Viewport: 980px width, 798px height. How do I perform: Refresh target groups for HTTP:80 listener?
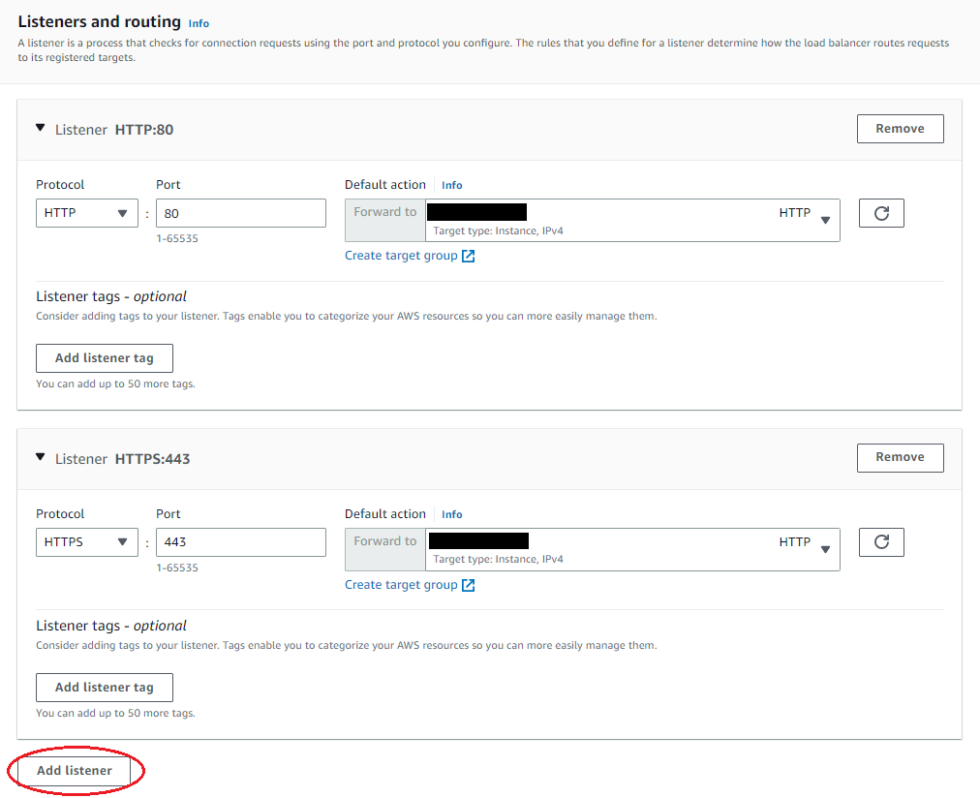881,212
